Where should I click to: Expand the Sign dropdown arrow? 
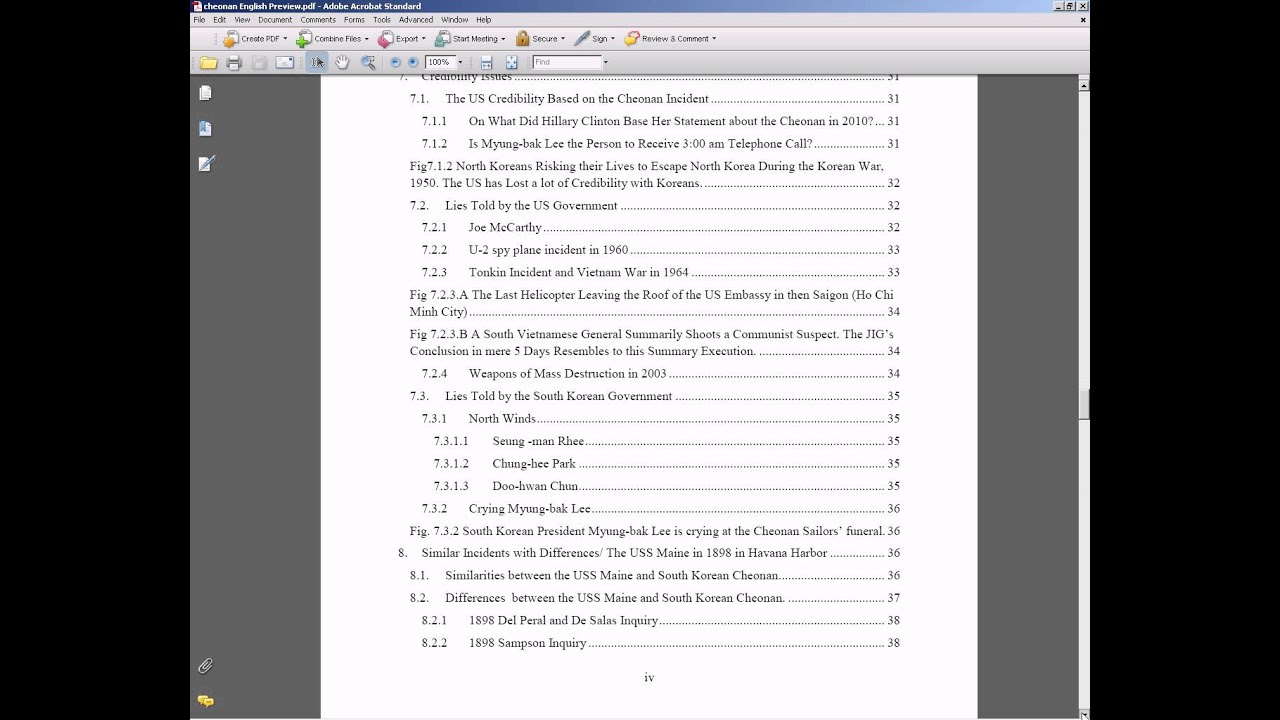pyautogui.click(x=613, y=39)
